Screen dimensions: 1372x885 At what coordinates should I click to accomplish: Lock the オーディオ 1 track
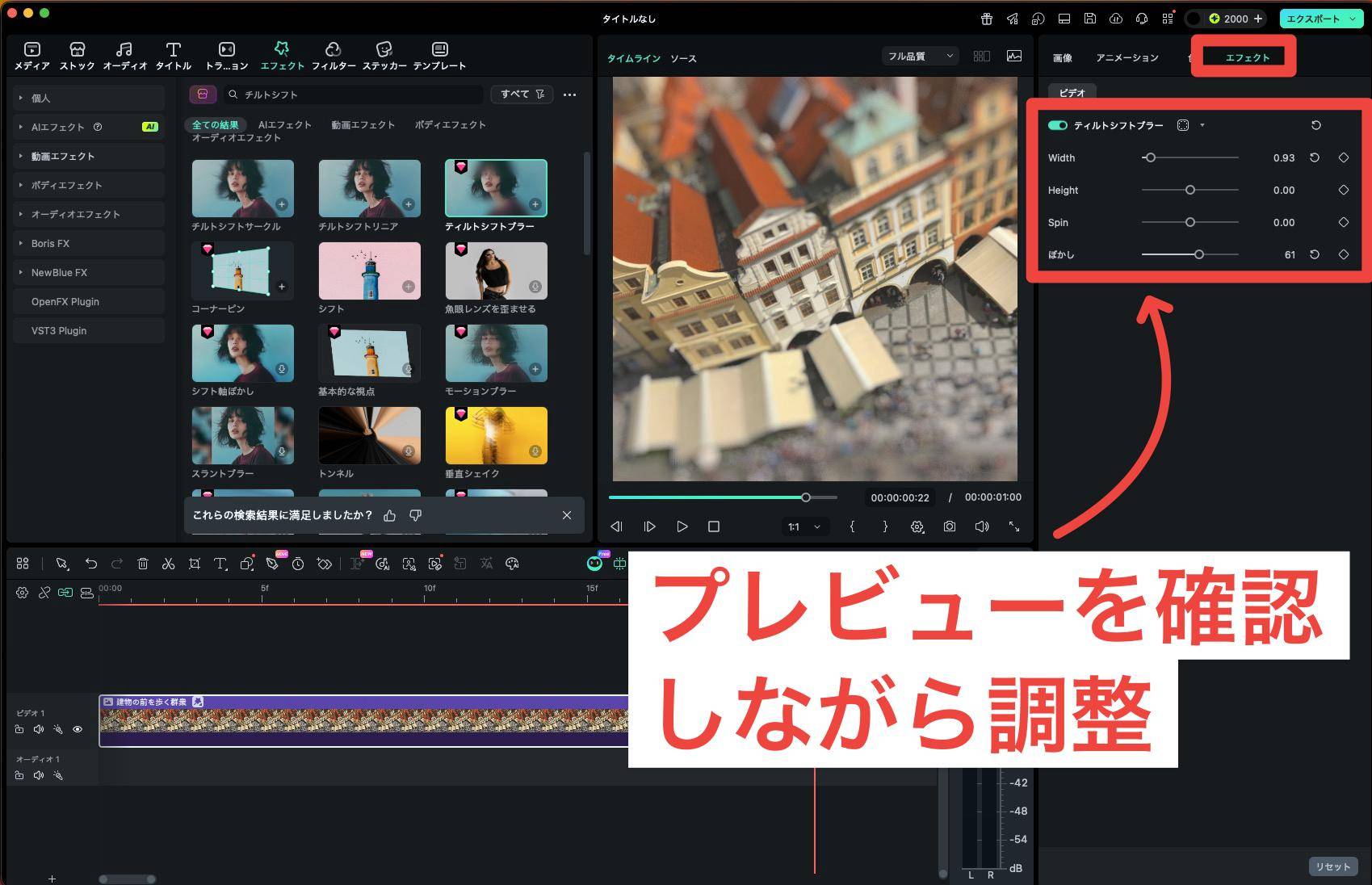point(19,775)
